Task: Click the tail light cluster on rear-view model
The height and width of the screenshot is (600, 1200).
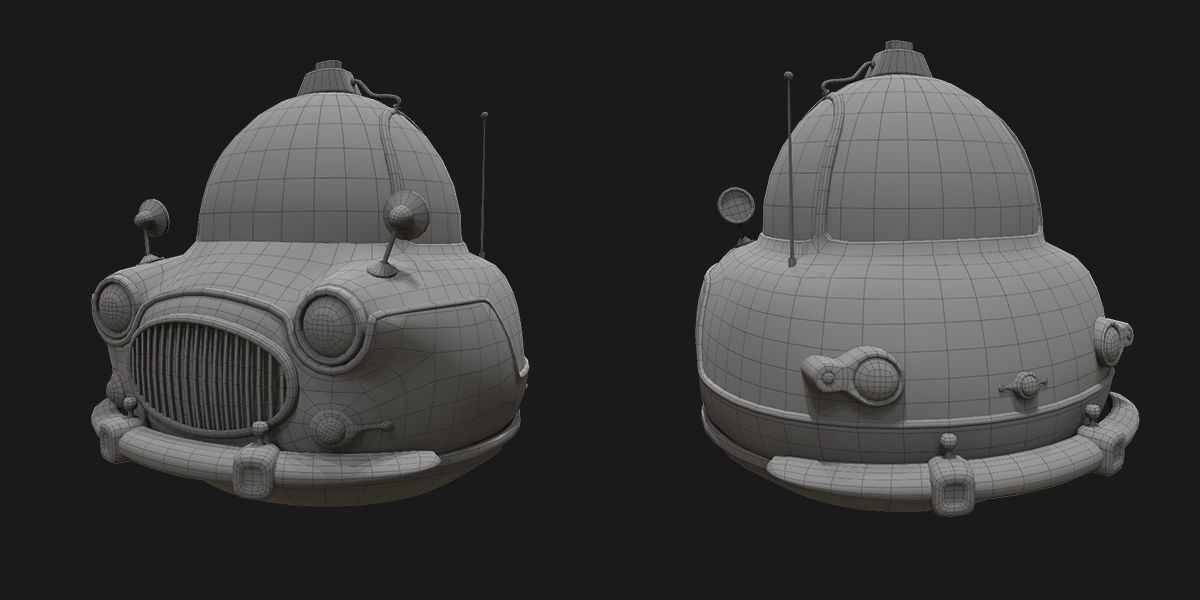Action: click(x=853, y=375)
